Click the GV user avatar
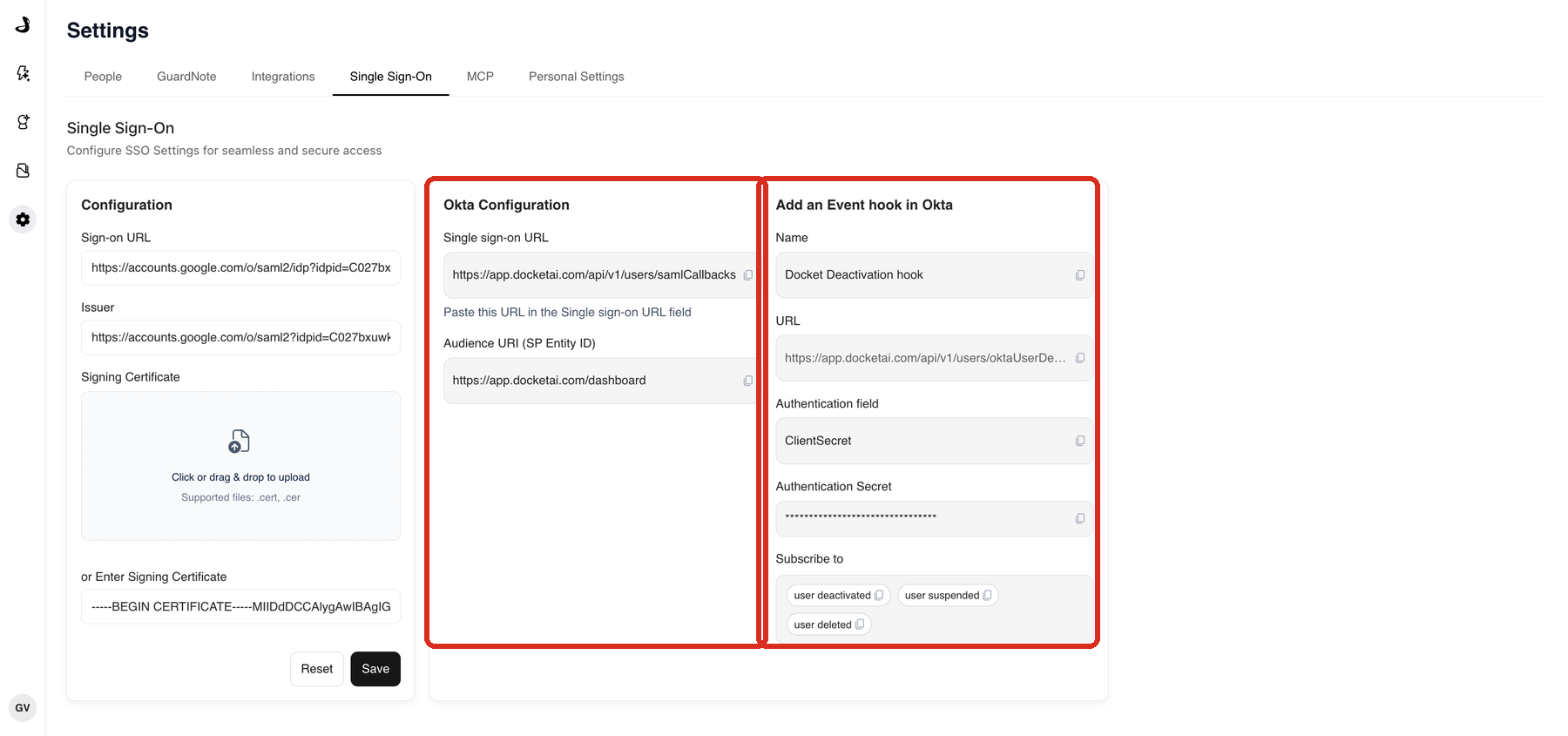Screen dimensions: 1568x736 (23, 708)
